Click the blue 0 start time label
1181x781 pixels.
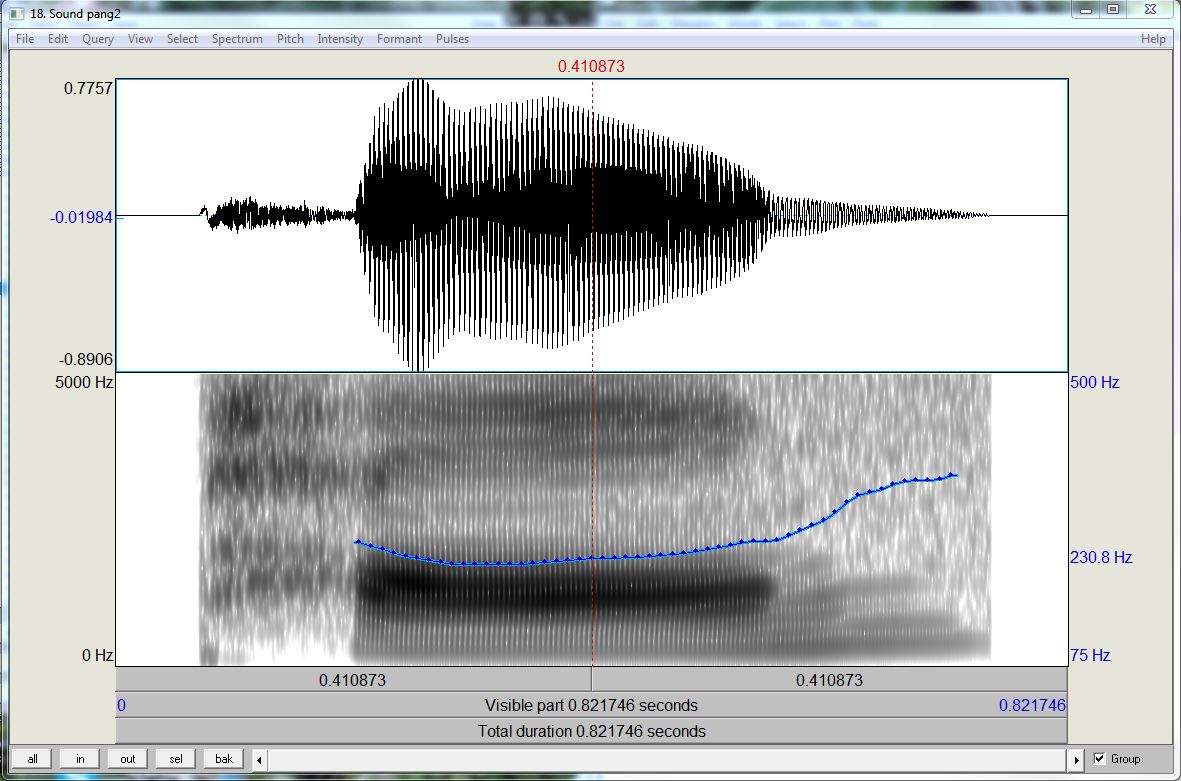(121, 706)
